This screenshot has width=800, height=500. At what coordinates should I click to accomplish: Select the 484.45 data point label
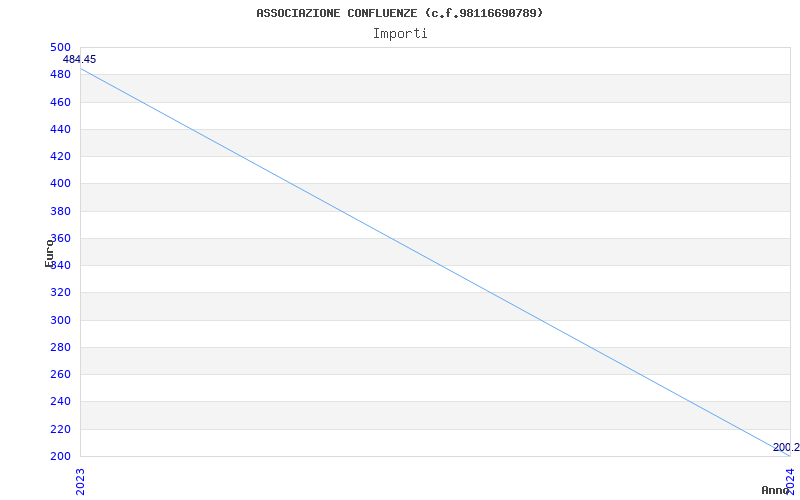(80, 59)
